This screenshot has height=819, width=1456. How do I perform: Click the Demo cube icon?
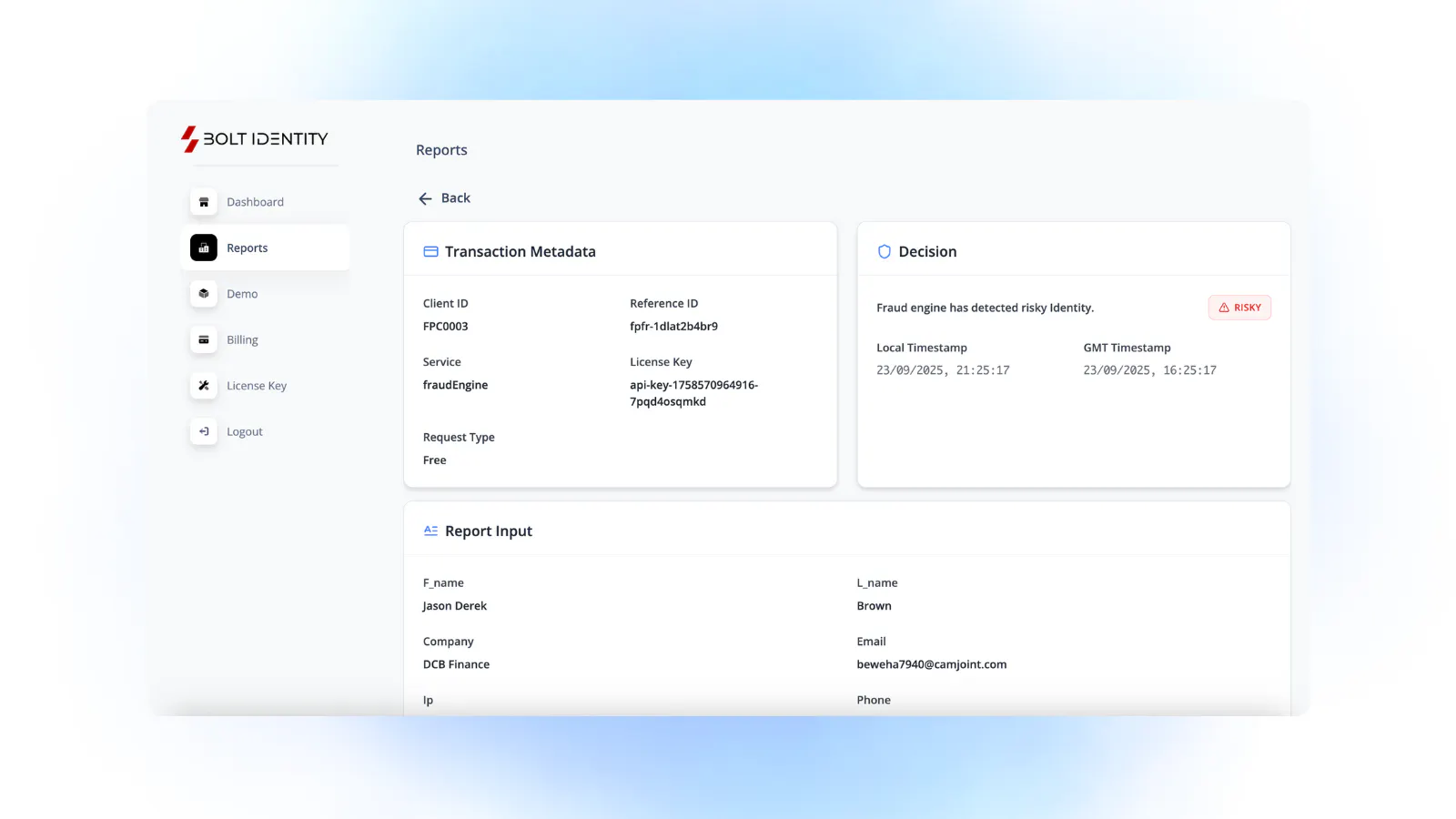coord(204,294)
